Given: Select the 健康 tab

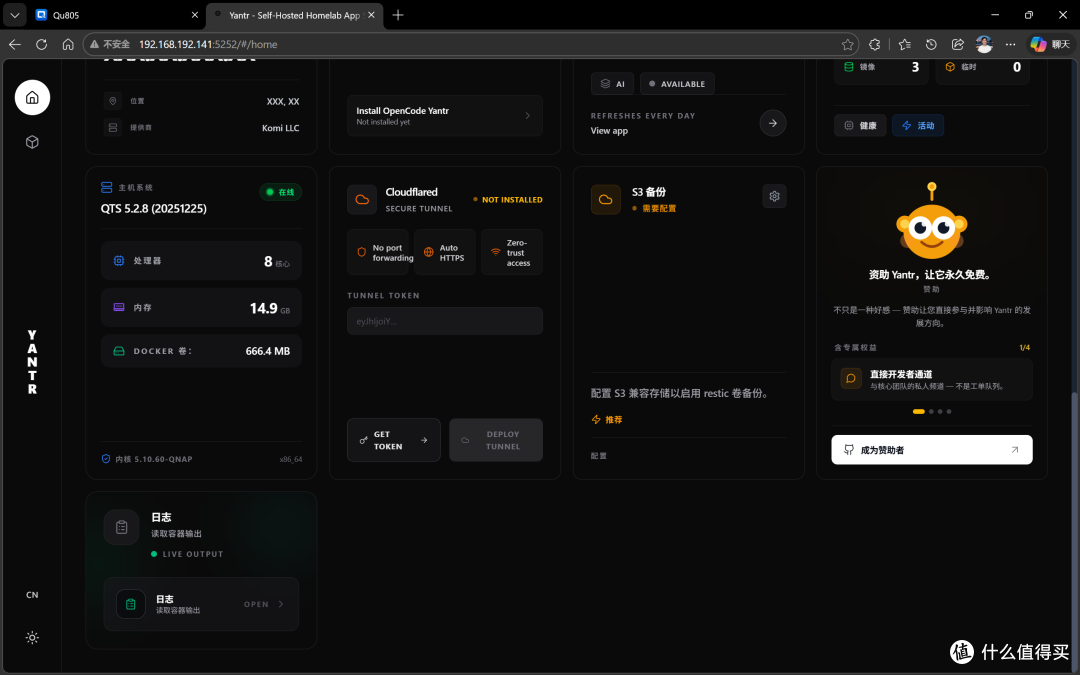Looking at the screenshot, I should click(860, 125).
